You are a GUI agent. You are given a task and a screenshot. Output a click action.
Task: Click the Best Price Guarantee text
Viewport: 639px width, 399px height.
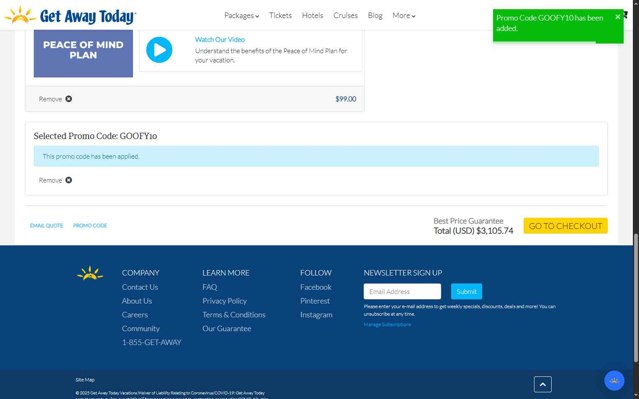[468, 221]
